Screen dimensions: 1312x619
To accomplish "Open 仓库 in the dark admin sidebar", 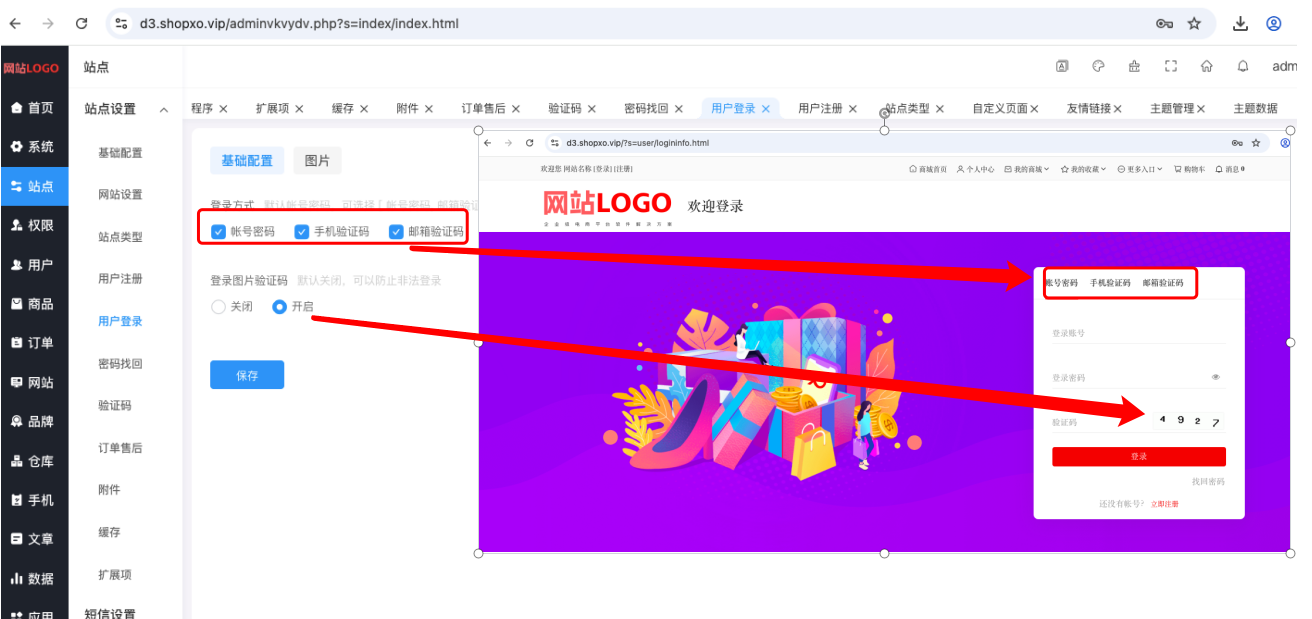I will 33,461.
